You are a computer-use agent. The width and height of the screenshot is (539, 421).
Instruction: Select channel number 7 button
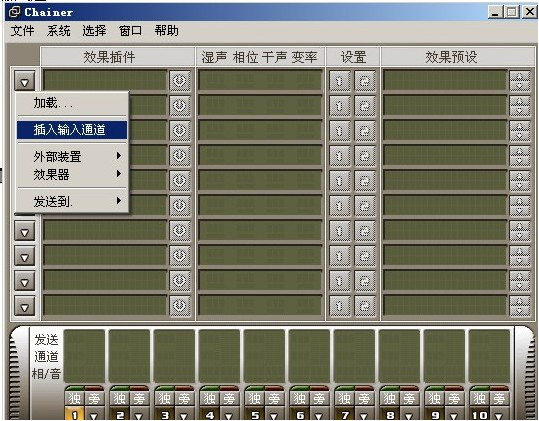(x=345, y=414)
